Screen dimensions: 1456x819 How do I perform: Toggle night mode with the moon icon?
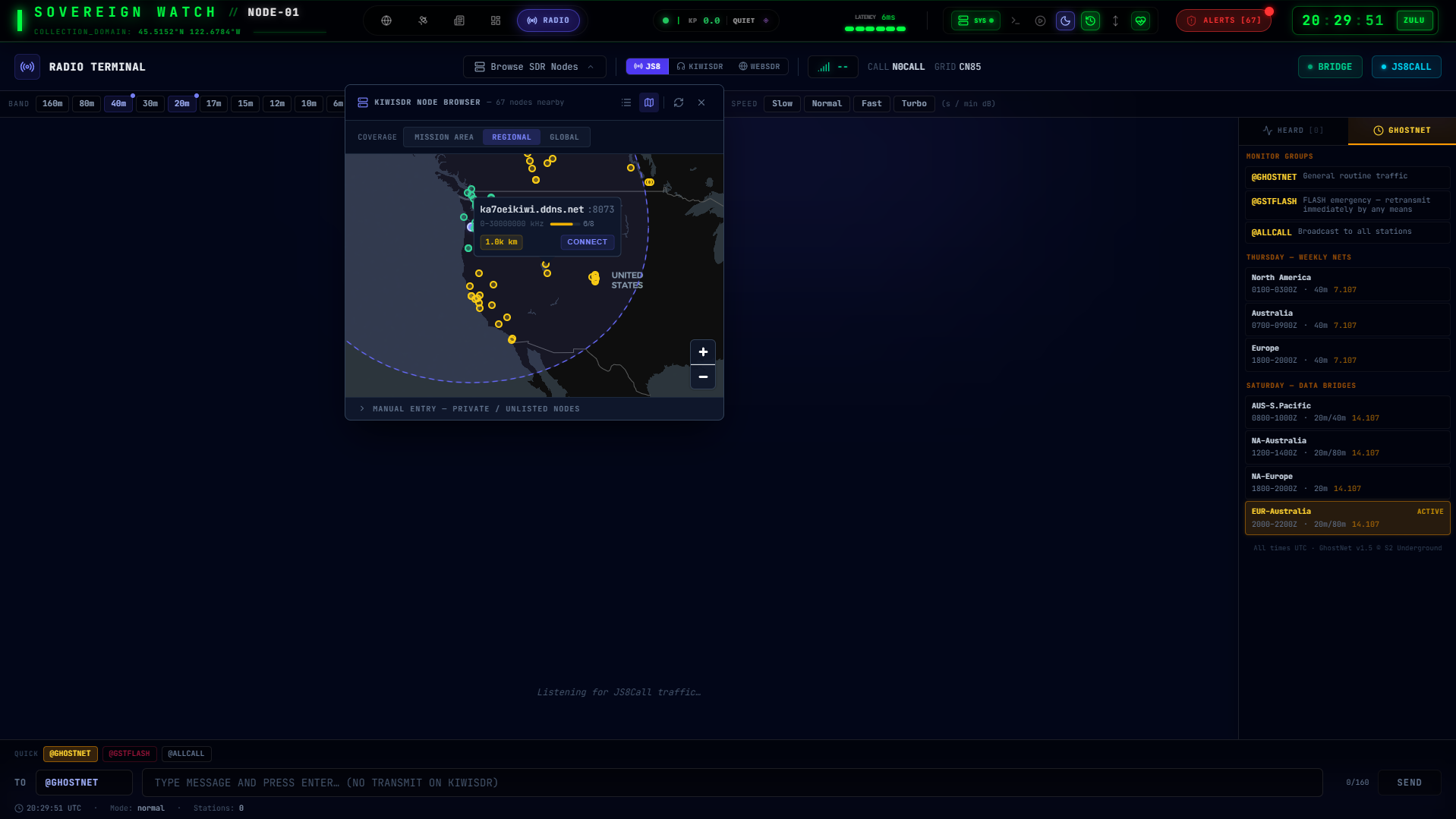(1065, 20)
